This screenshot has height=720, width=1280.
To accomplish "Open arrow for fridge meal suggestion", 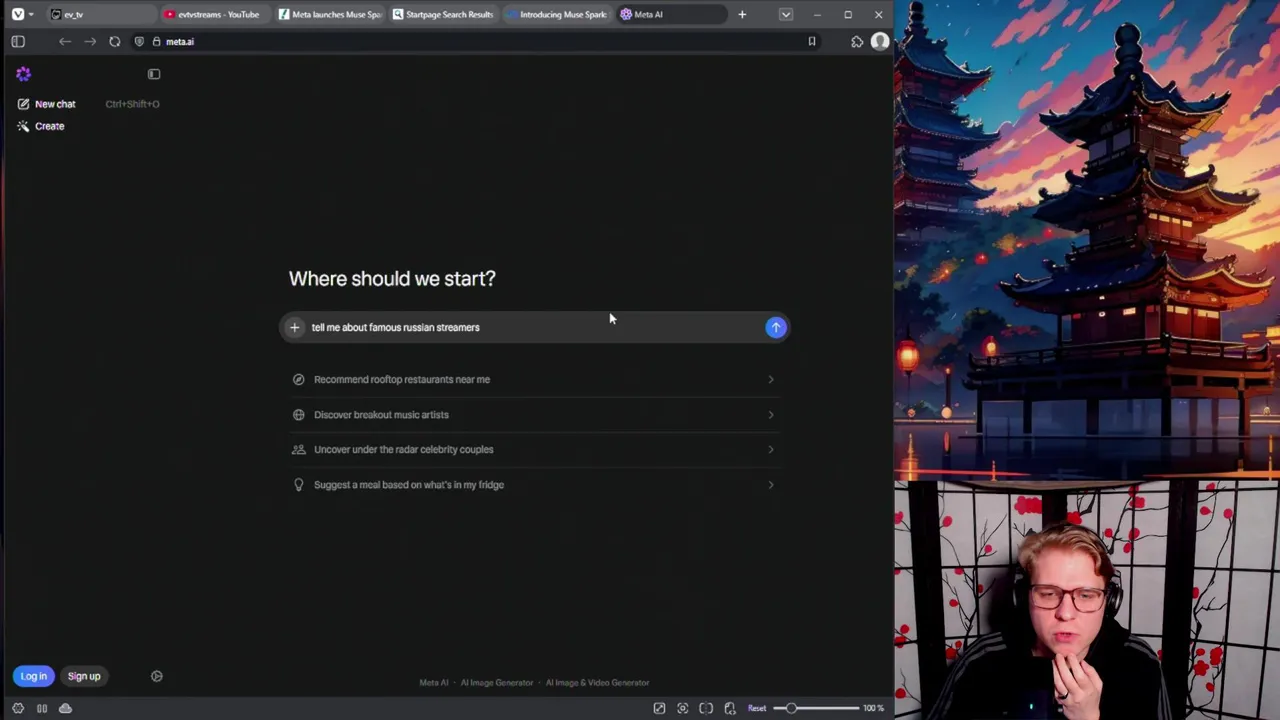I will click(x=770, y=484).
